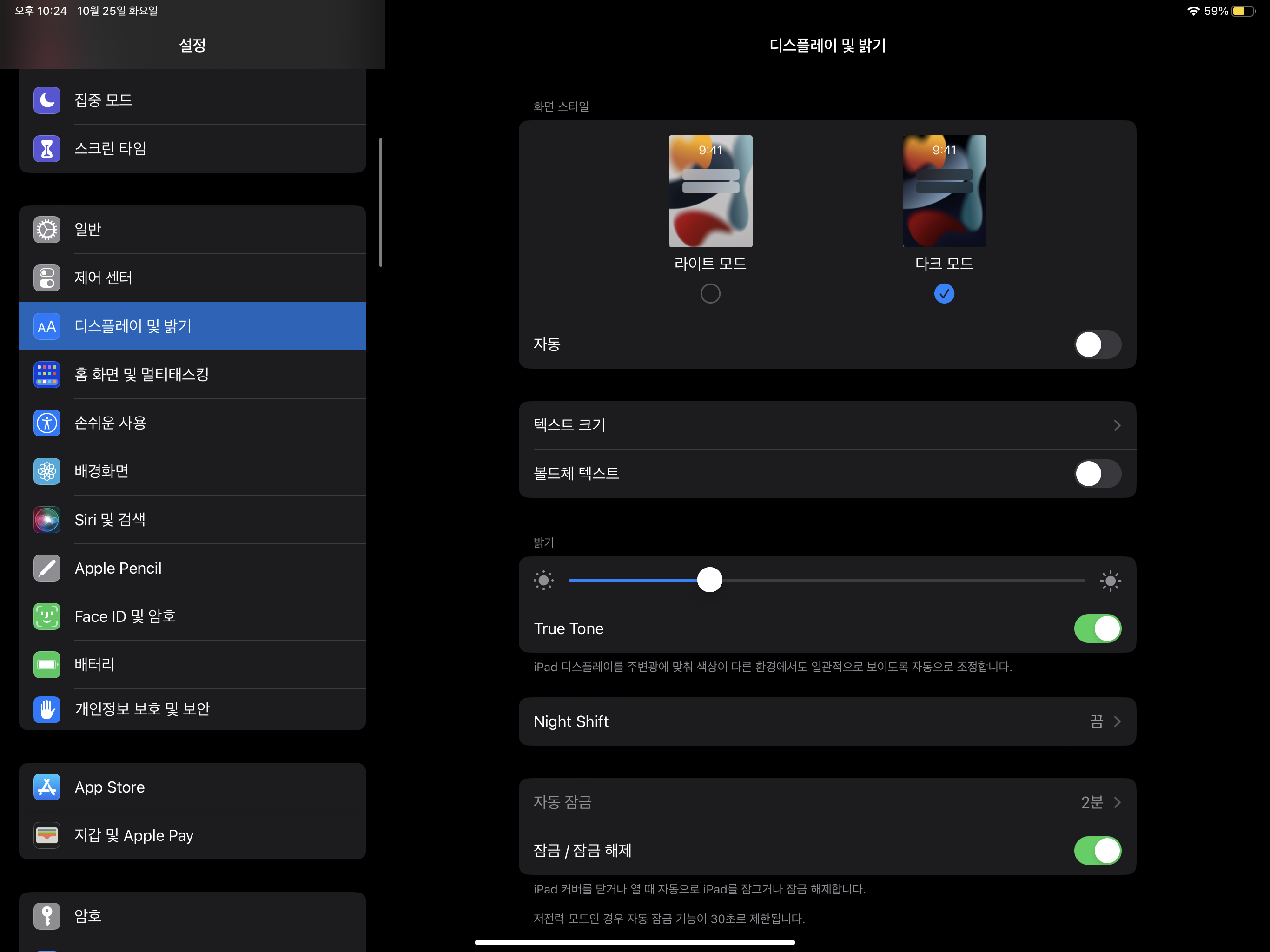Enable the 자동 appearance toggle
This screenshot has height=952, width=1270.
1097,344
